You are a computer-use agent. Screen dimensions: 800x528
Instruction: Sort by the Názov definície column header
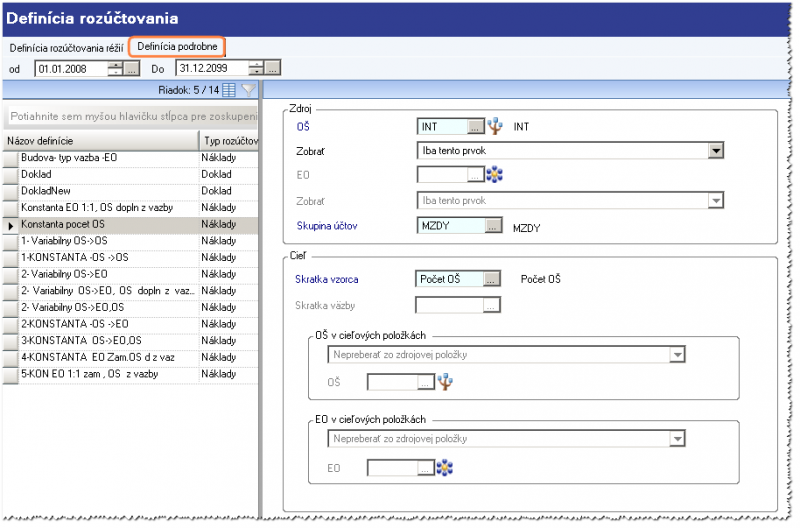(100, 141)
